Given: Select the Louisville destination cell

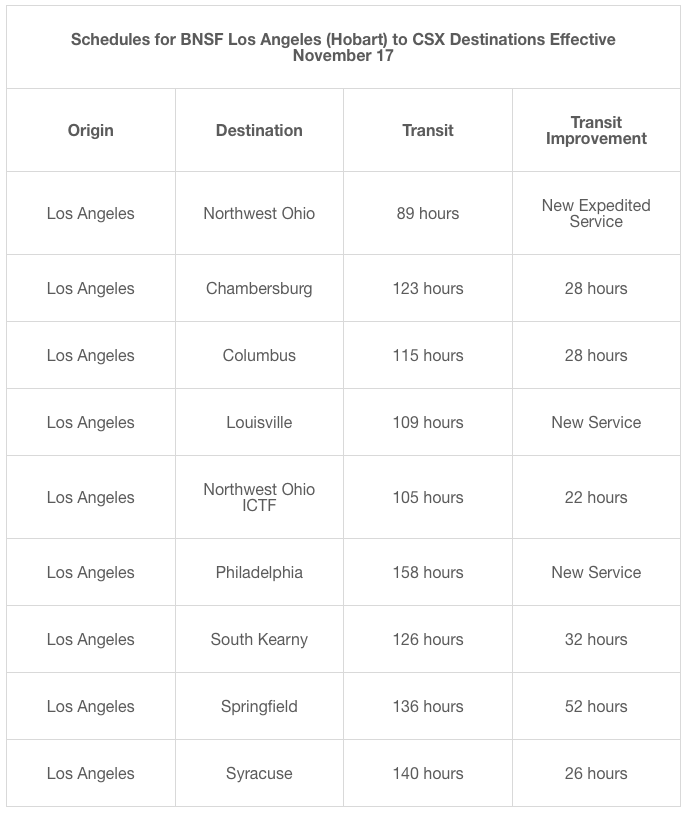Looking at the screenshot, I should [259, 422].
